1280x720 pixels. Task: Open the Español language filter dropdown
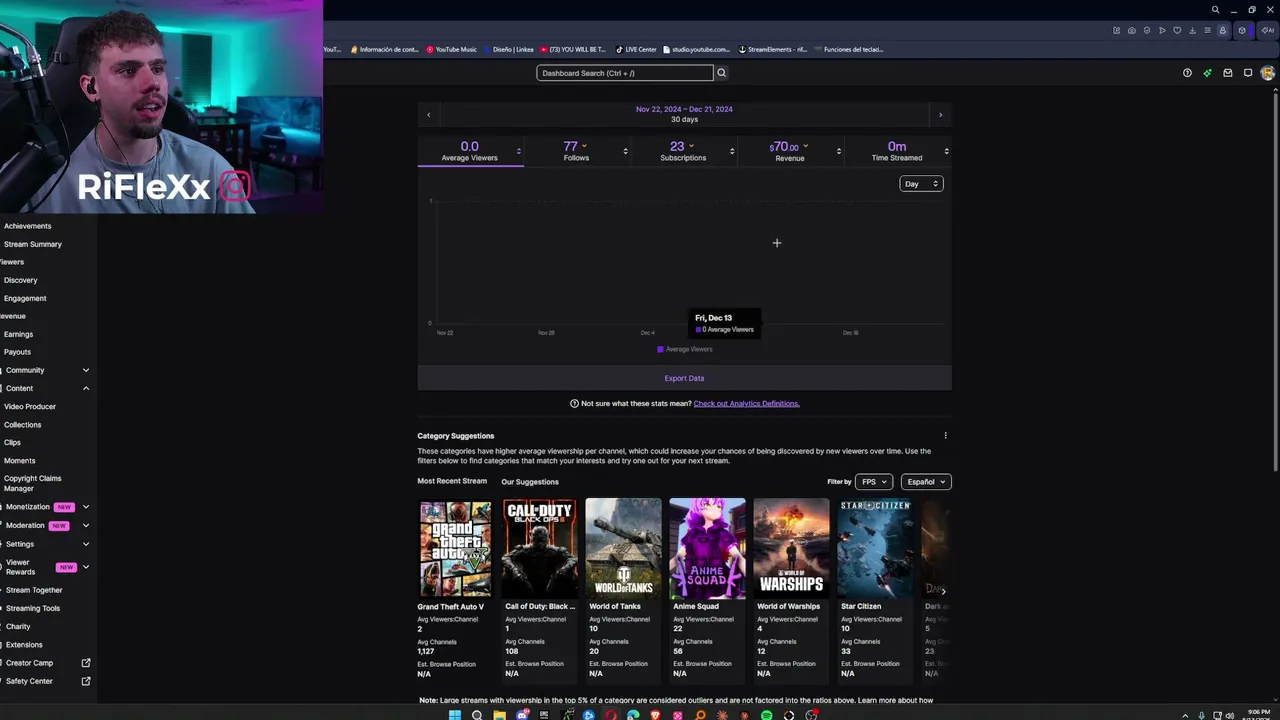point(926,482)
